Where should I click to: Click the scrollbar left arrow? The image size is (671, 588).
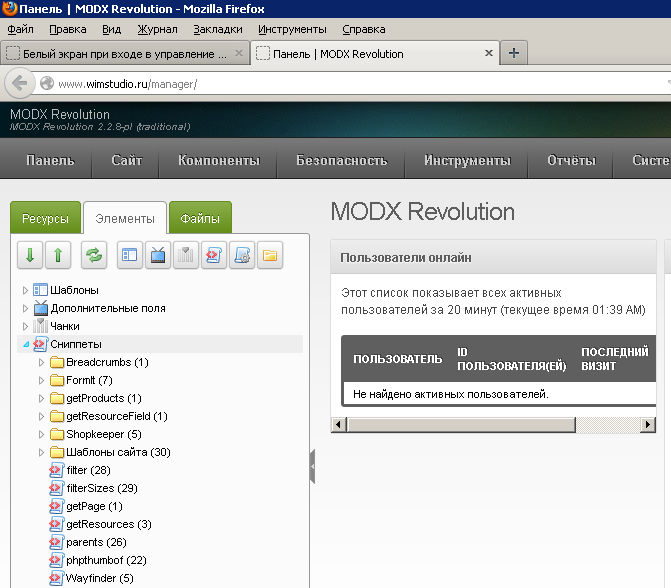339,425
